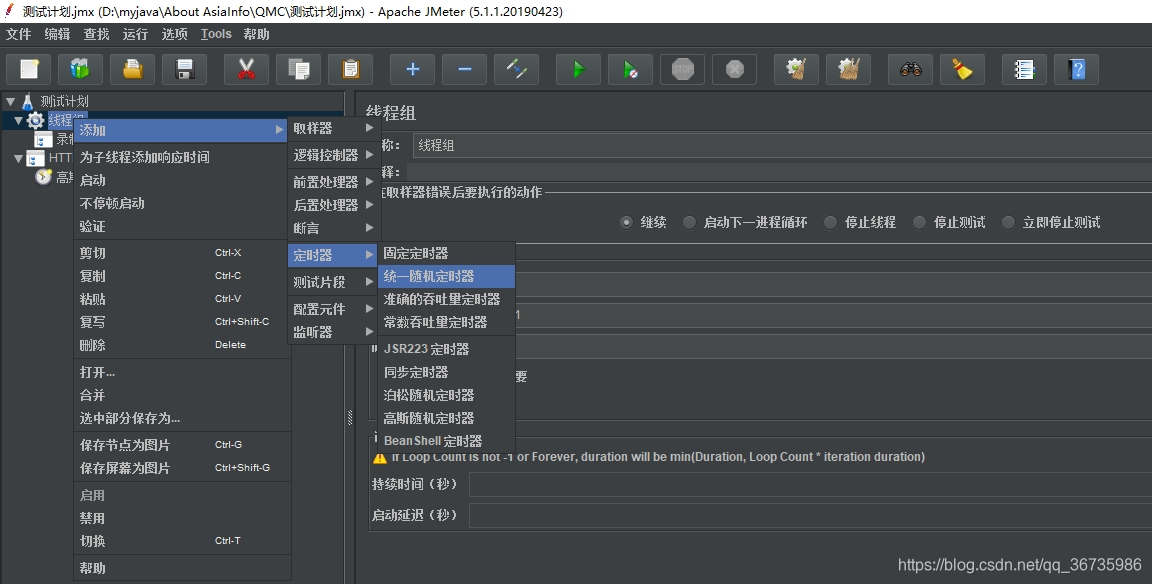Select the 停止测试 radio button
The image size is (1152, 584).
point(919,223)
